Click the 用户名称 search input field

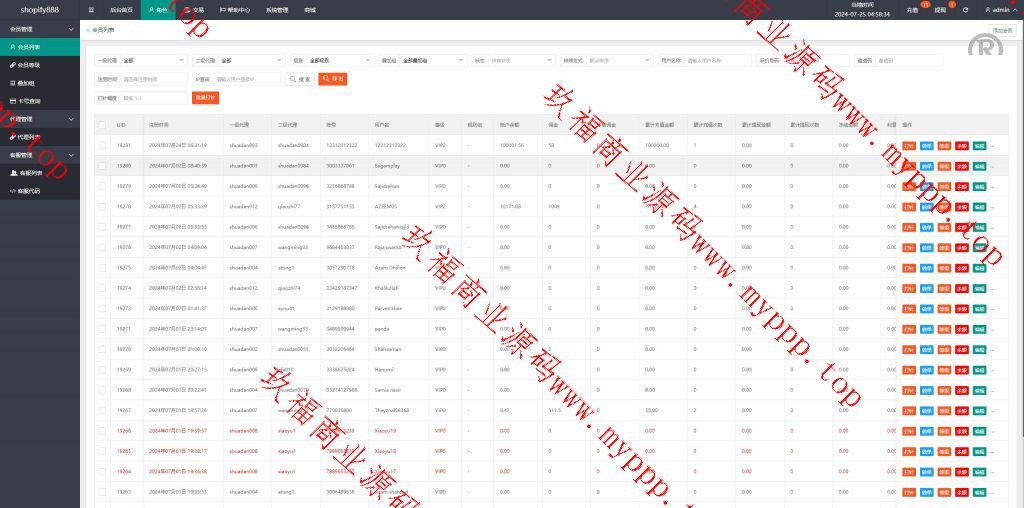(x=716, y=60)
